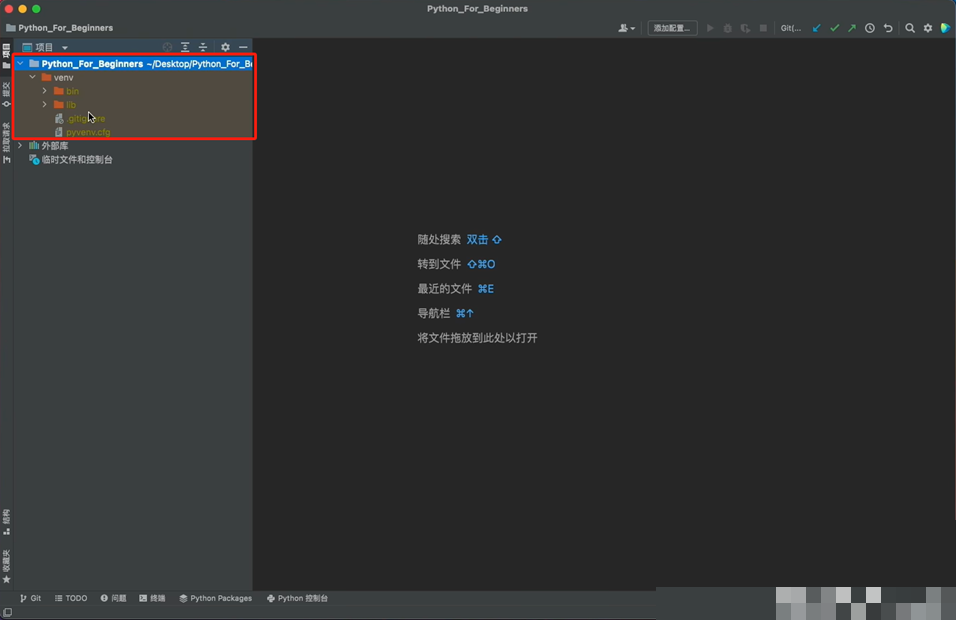Screen dimensions: 956x620
Task: Open the 项目 view dropdown
Action: (45, 47)
